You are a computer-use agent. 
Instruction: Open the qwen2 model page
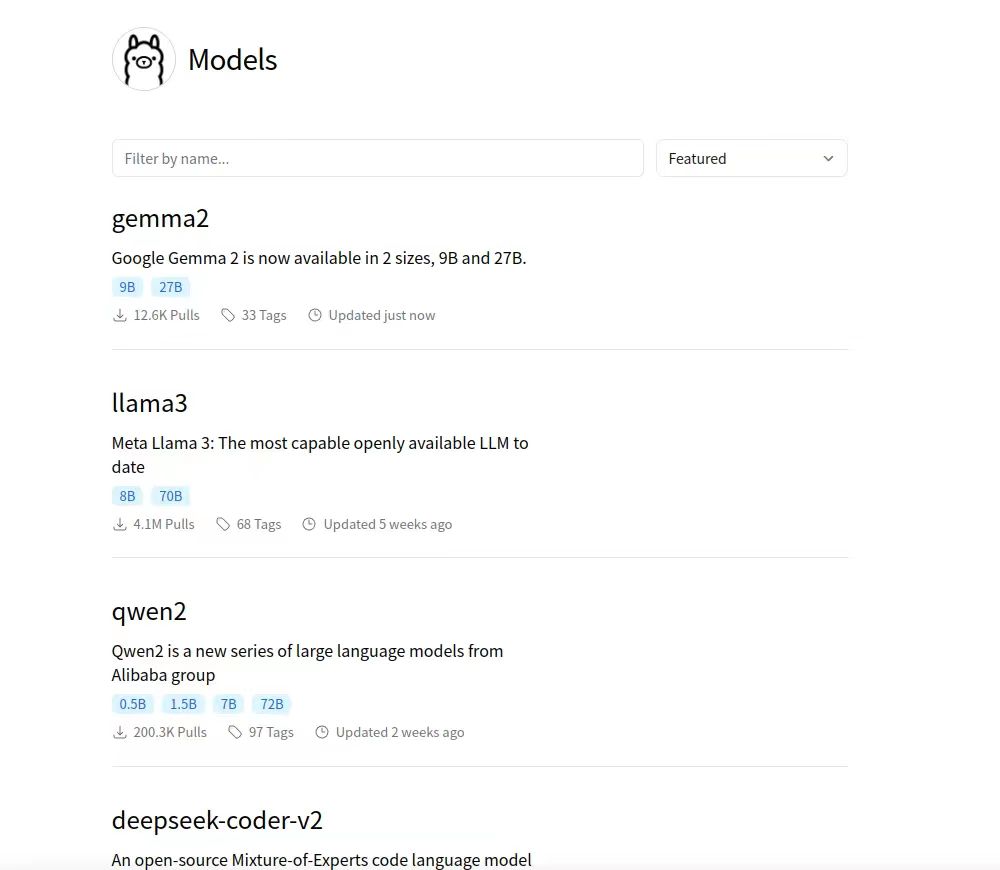(149, 612)
